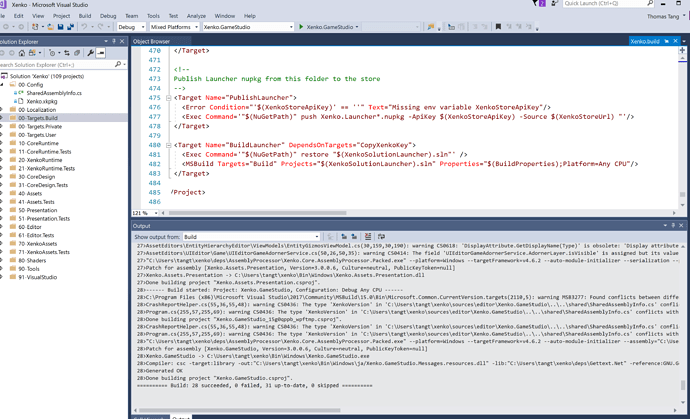Click Go to Previous Message icon in Output
Viewport: 690px width, 419px height.
(x=344, y=236)
